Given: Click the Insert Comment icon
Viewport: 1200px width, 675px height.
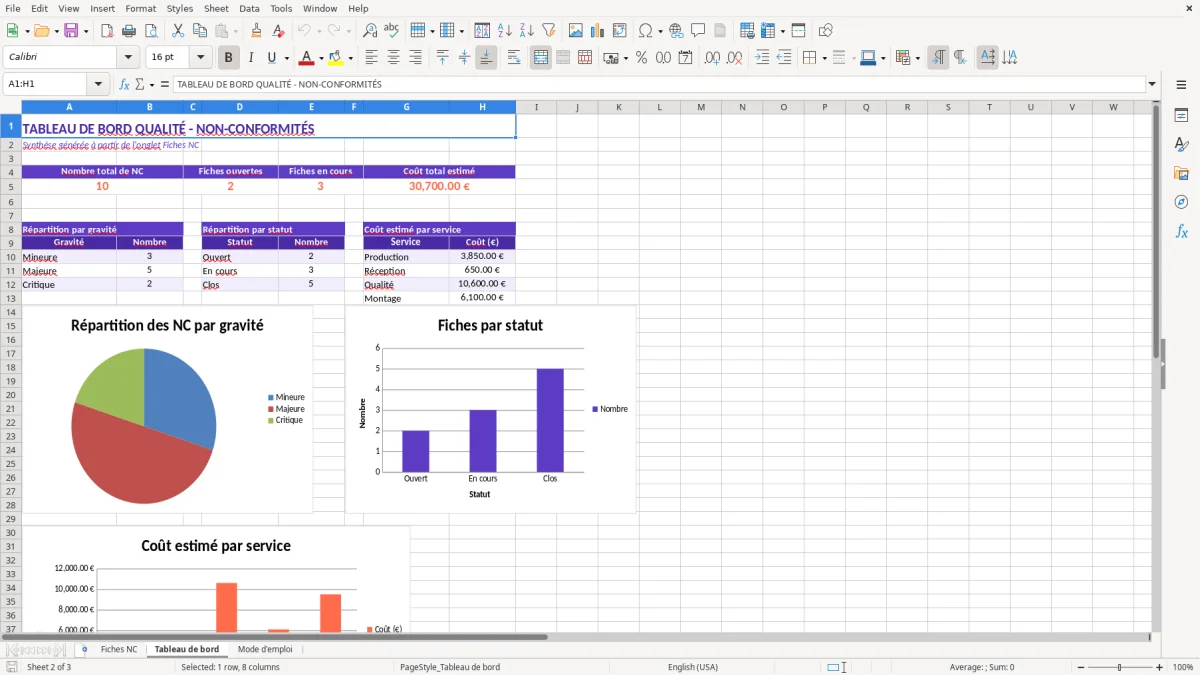Looking at the screenshot, I should (x=698, y=31).
